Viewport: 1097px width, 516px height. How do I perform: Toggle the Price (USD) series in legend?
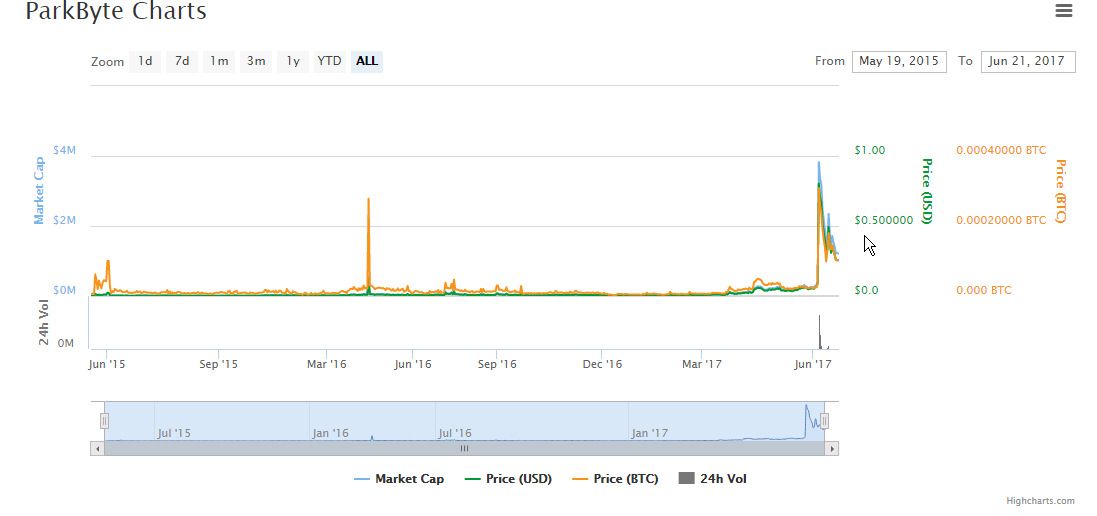point(509,479)
